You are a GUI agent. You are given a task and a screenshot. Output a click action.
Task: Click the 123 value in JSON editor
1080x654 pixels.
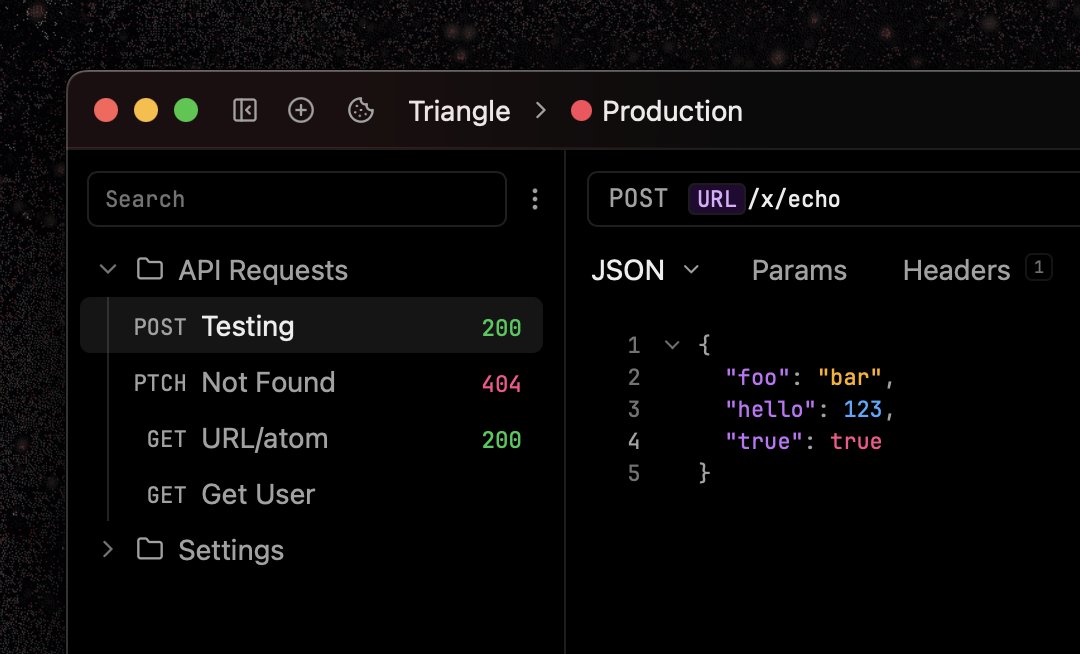(862, 410)
